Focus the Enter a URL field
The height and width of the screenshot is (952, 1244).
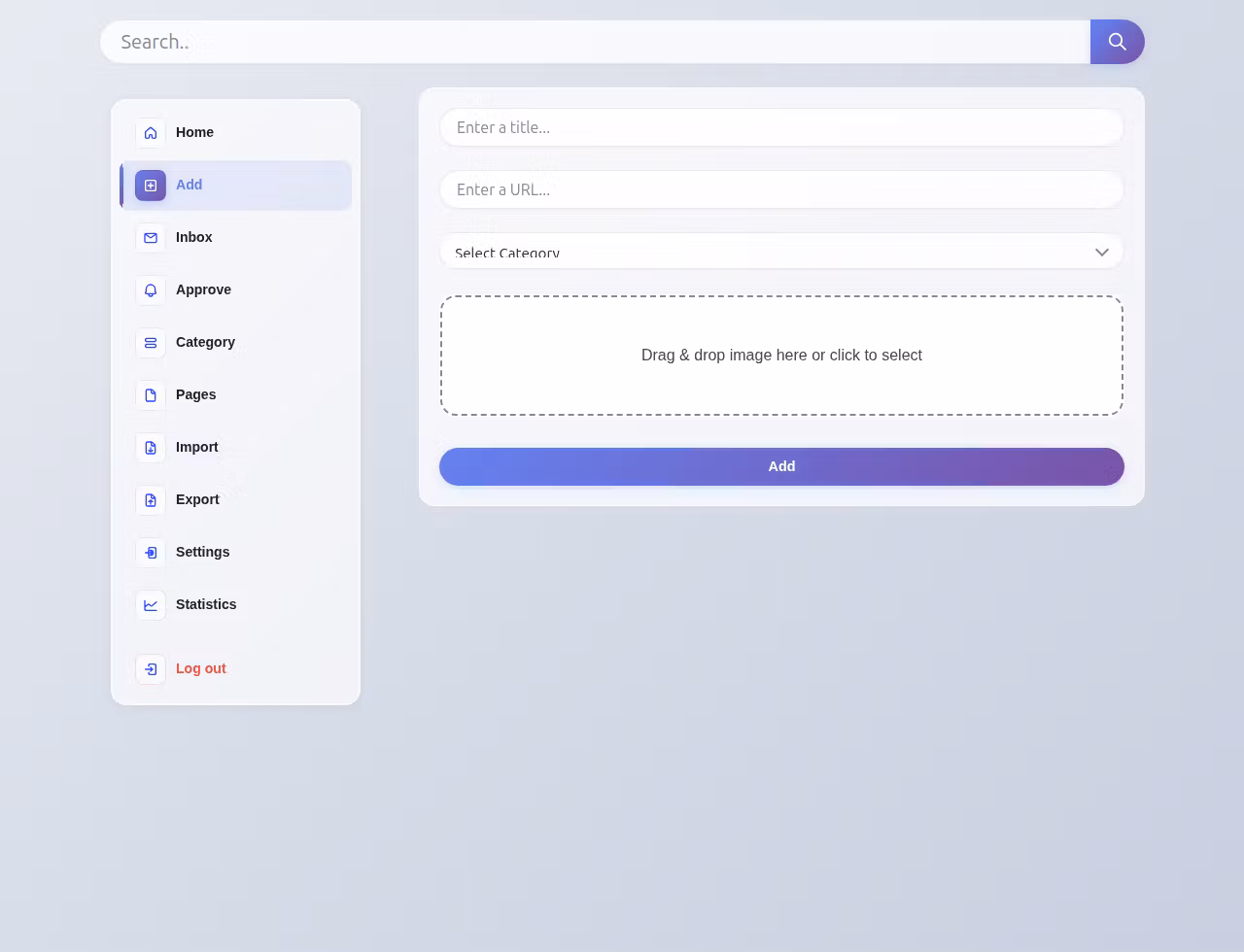781,189
